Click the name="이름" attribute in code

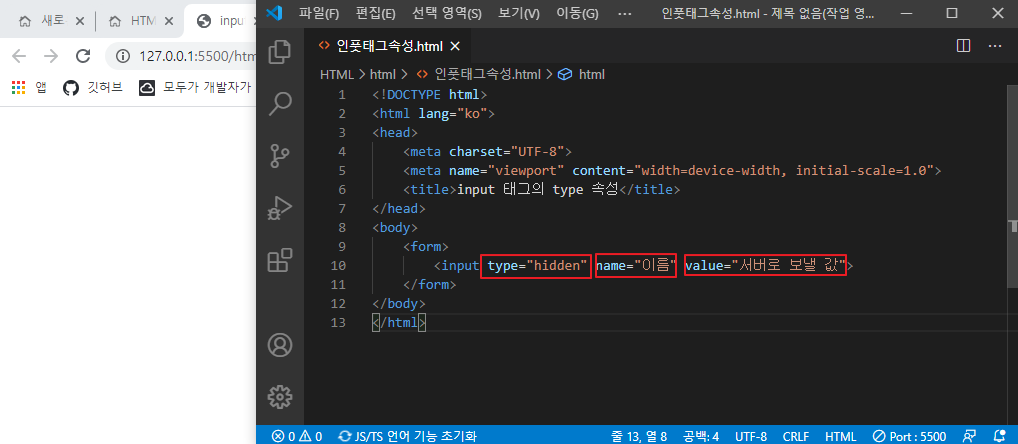pyautogui.click(x=636, y=265)
